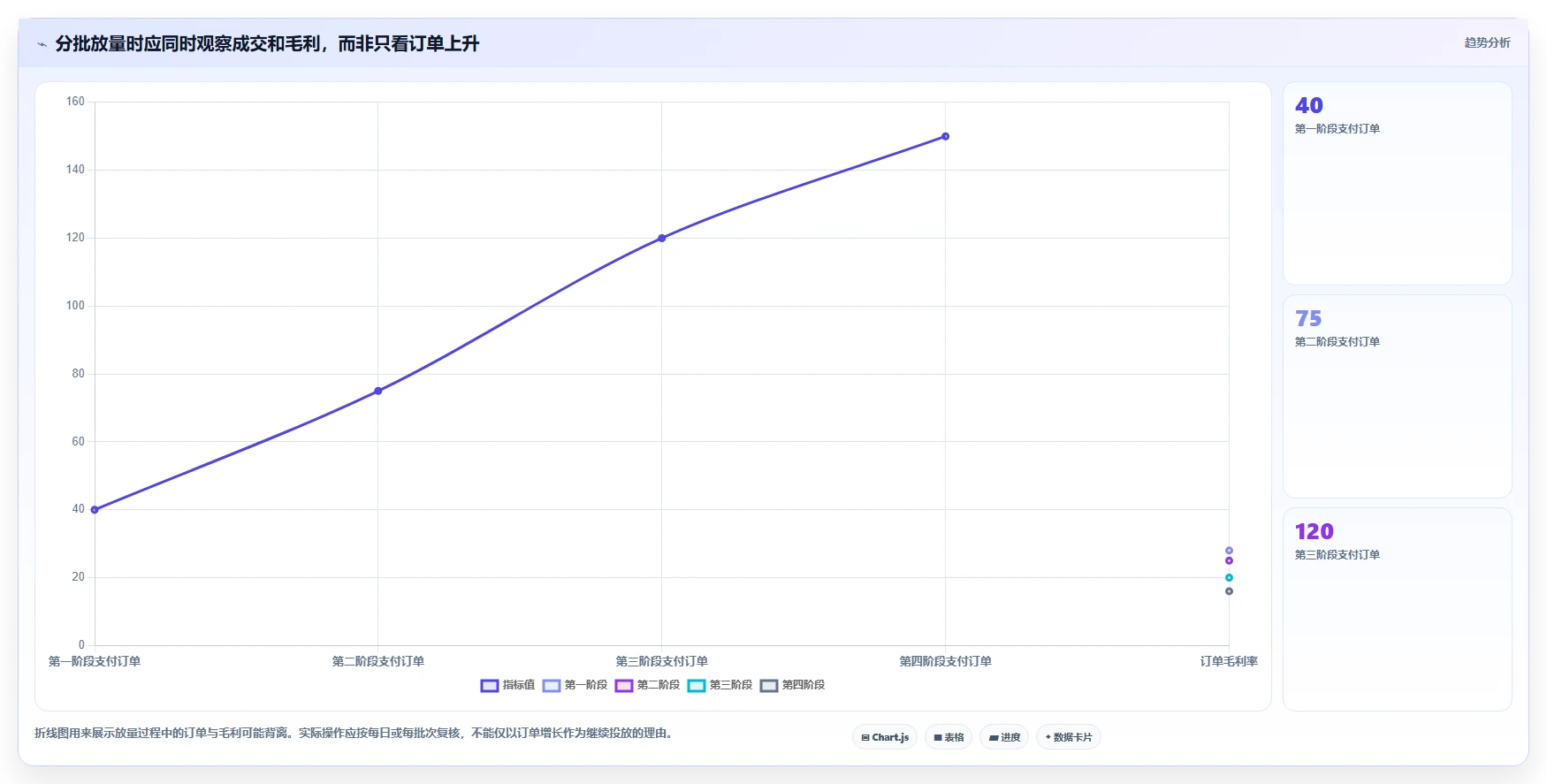Toggle the 第三阶段 legend series
Viewport: 1547px width, 784px height.
720,685
